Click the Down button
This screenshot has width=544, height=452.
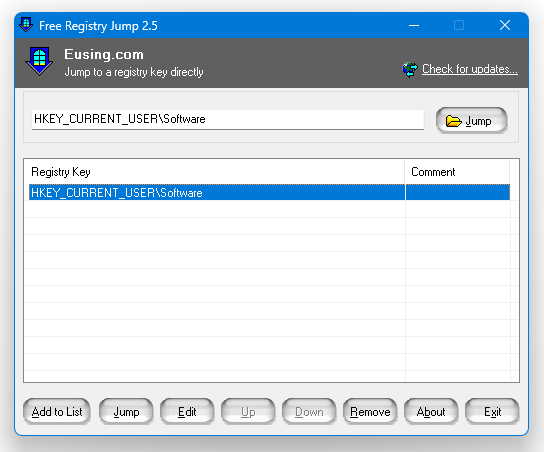pos(309,411)
